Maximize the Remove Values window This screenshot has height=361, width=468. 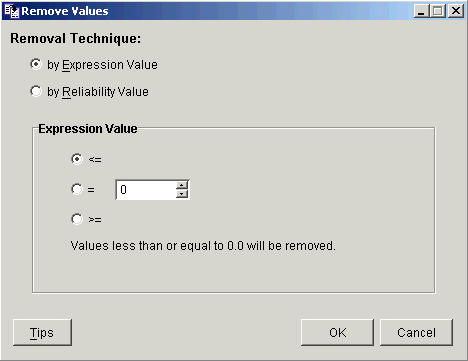pyautogui.click(x=438, y=11)
